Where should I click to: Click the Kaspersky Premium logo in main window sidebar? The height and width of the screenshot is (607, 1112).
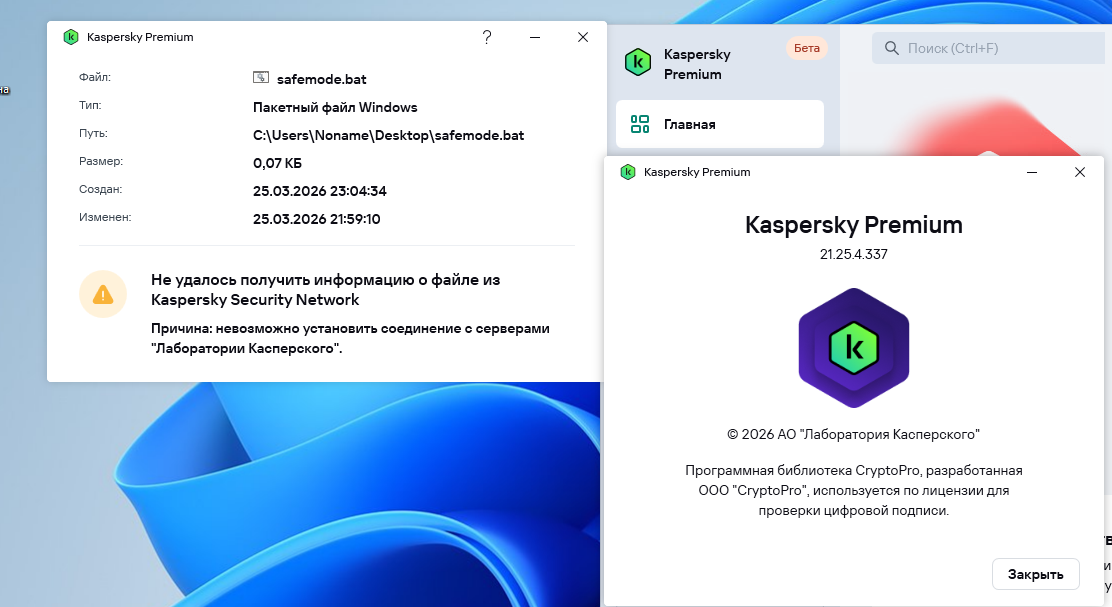click(x=638, y=62)
